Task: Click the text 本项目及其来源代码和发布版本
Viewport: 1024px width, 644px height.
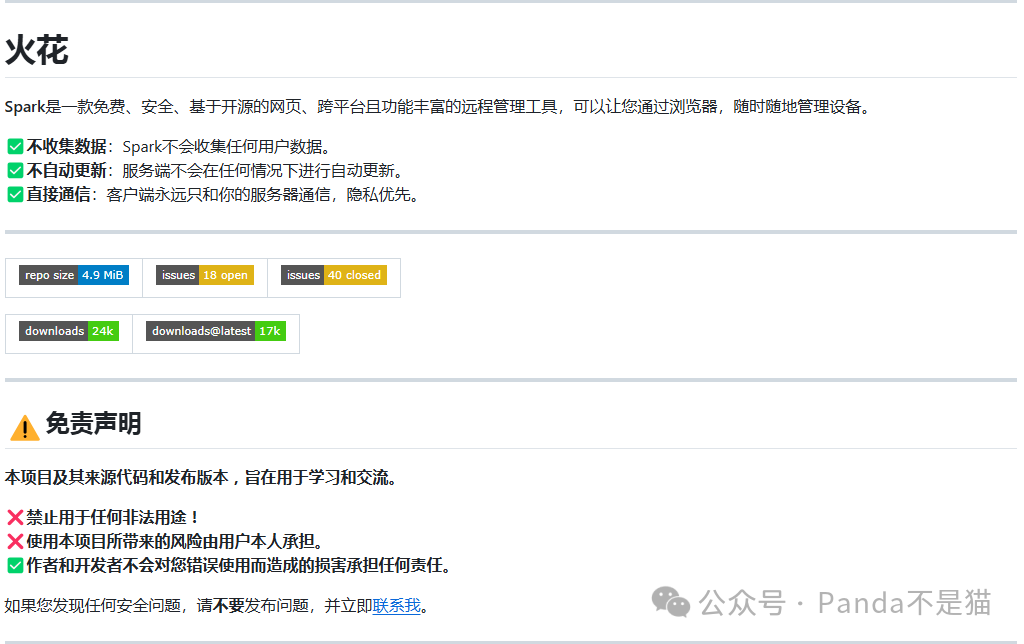Action: (116, 477)
